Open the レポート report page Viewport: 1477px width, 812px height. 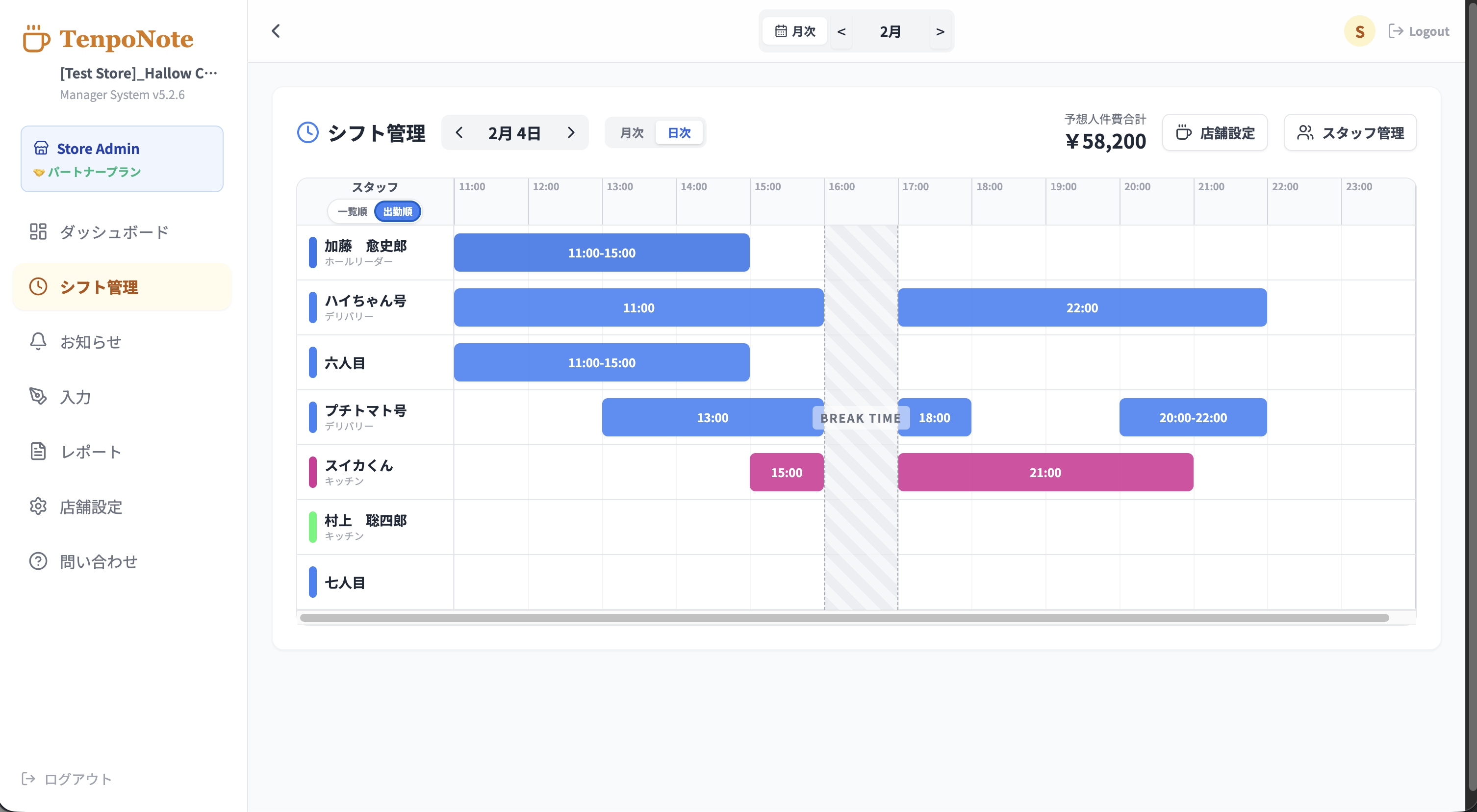click(x=122, y=452)
